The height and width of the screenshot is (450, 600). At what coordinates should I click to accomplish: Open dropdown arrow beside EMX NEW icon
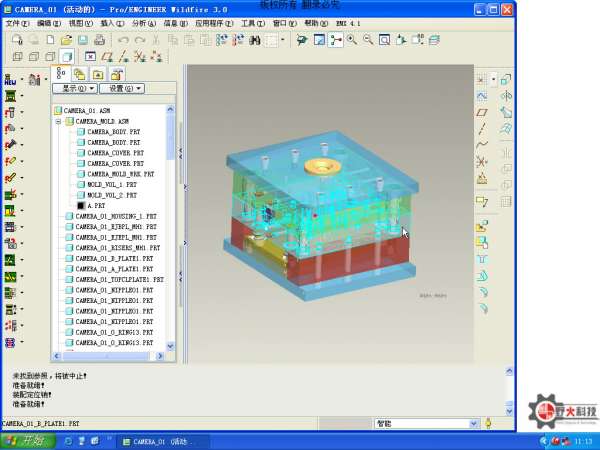(x=22, y=79)
